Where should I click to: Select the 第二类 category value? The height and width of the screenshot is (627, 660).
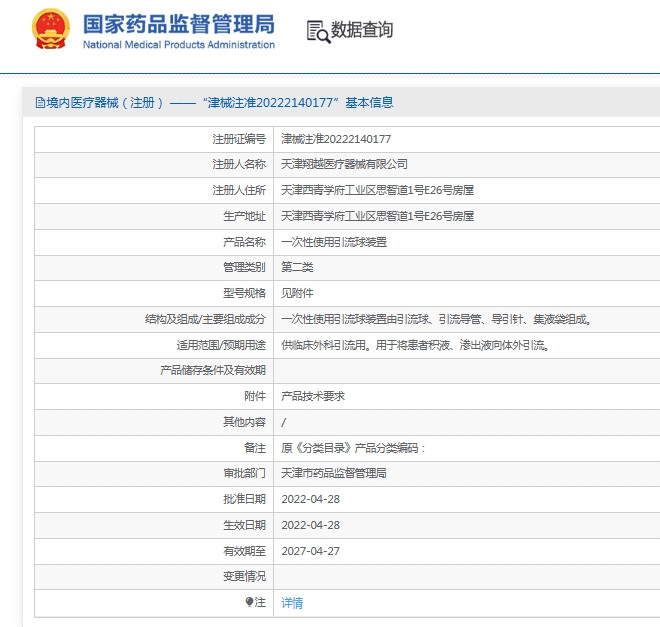point(297,267)
